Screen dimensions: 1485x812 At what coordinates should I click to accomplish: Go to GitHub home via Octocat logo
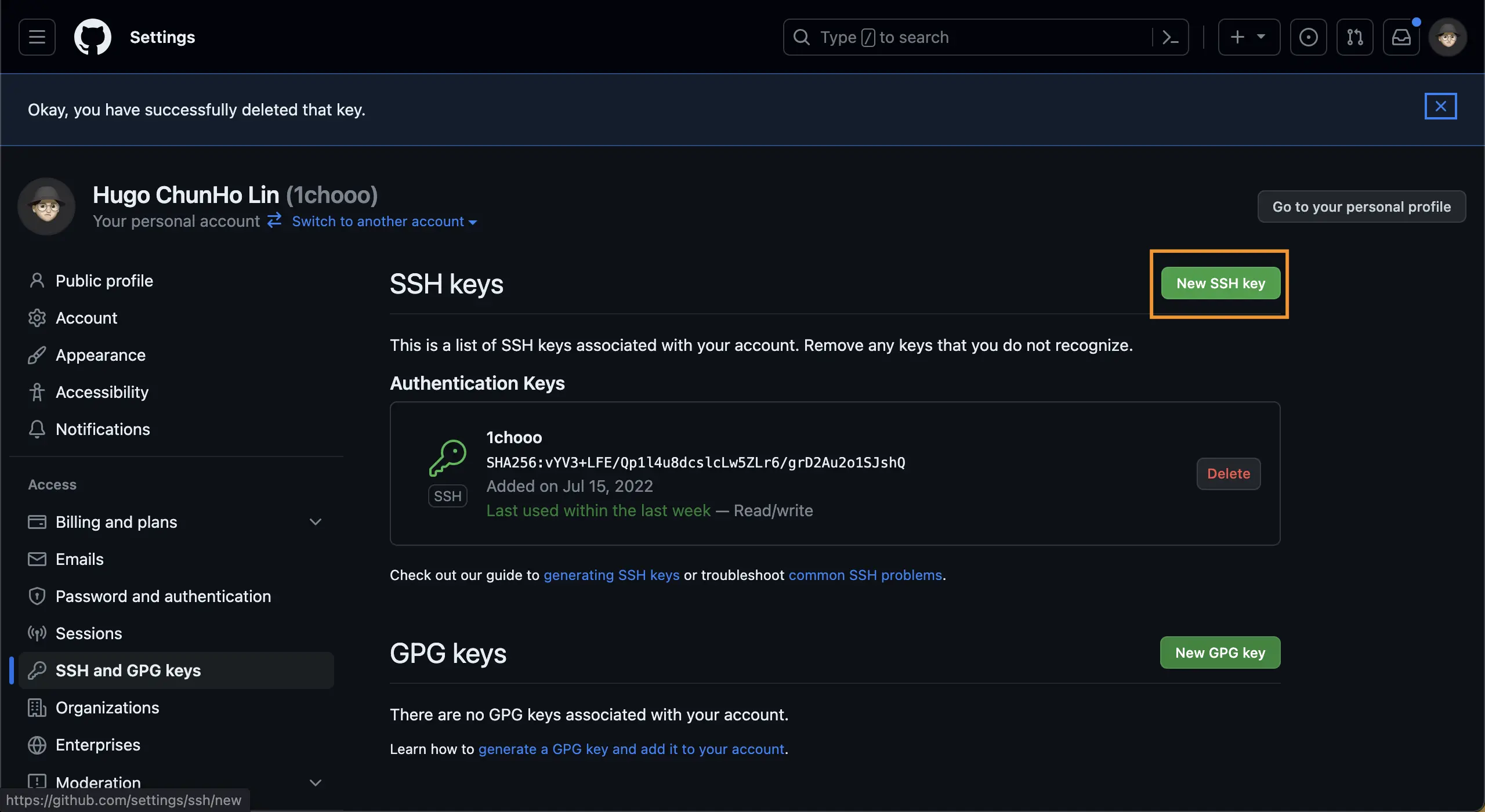pos(93,37)
